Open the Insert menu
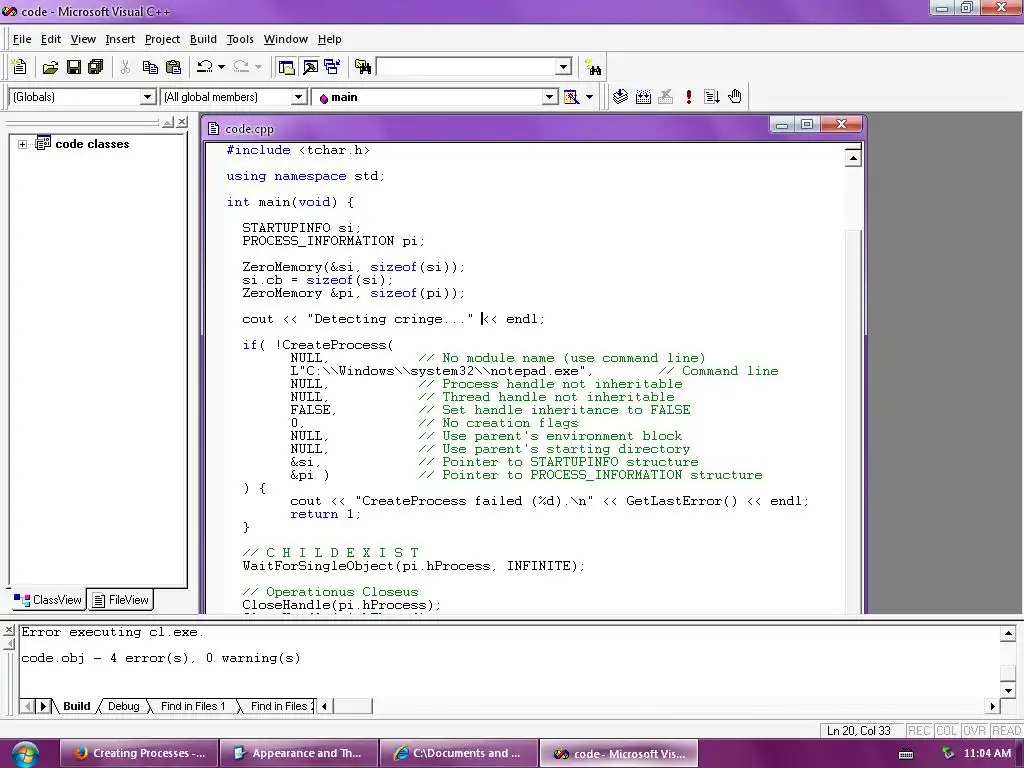Image resolution: width=1024 pixels, height=768 pixels. point(120,39)
